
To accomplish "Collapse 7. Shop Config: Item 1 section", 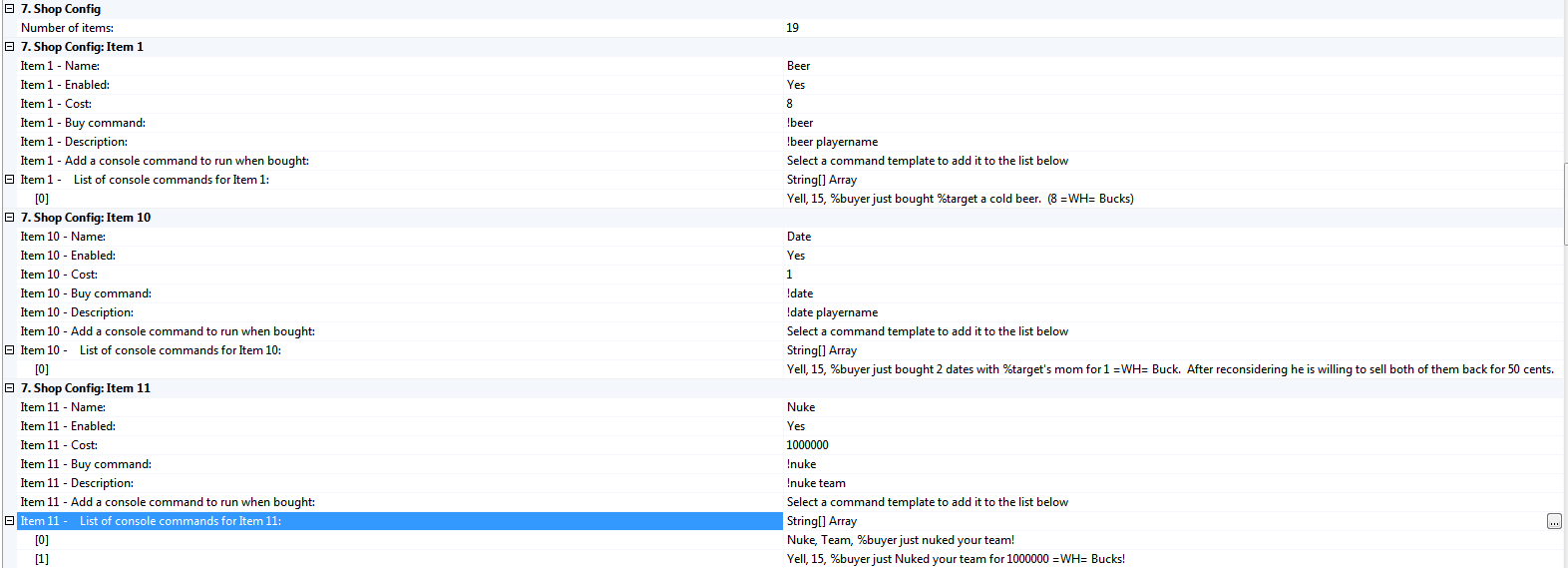I will 9,47.
